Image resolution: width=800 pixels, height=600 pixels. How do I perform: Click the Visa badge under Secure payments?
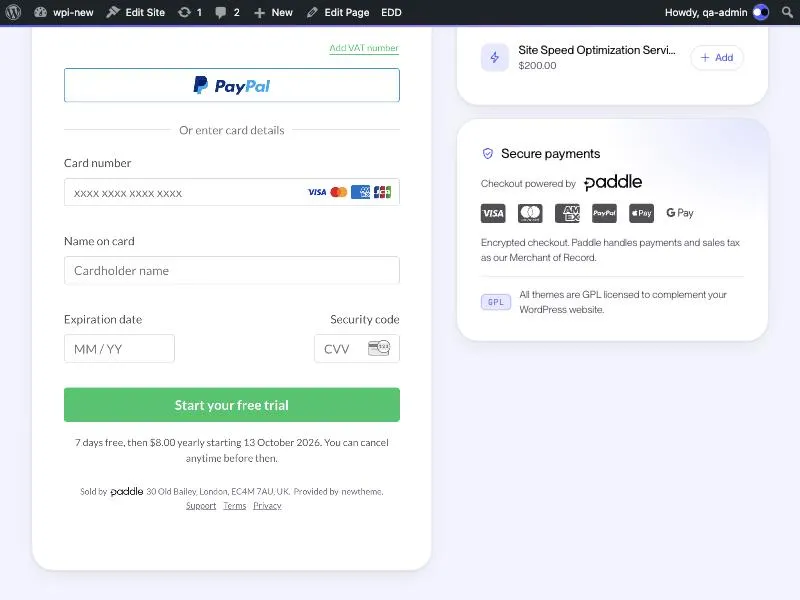(493, 213)
